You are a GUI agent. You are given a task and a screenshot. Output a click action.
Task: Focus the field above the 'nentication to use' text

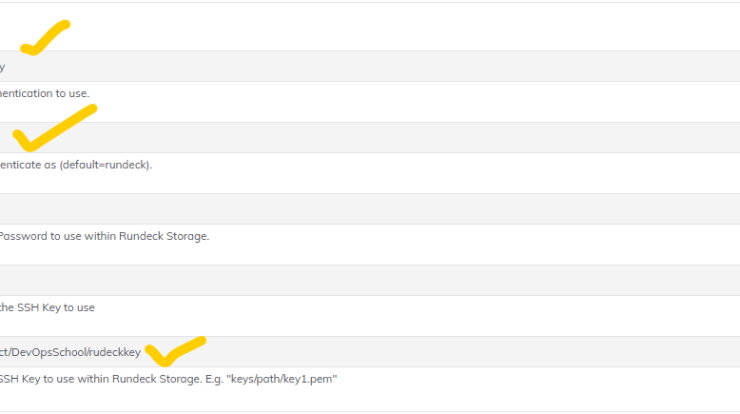[x=370, y=66]
